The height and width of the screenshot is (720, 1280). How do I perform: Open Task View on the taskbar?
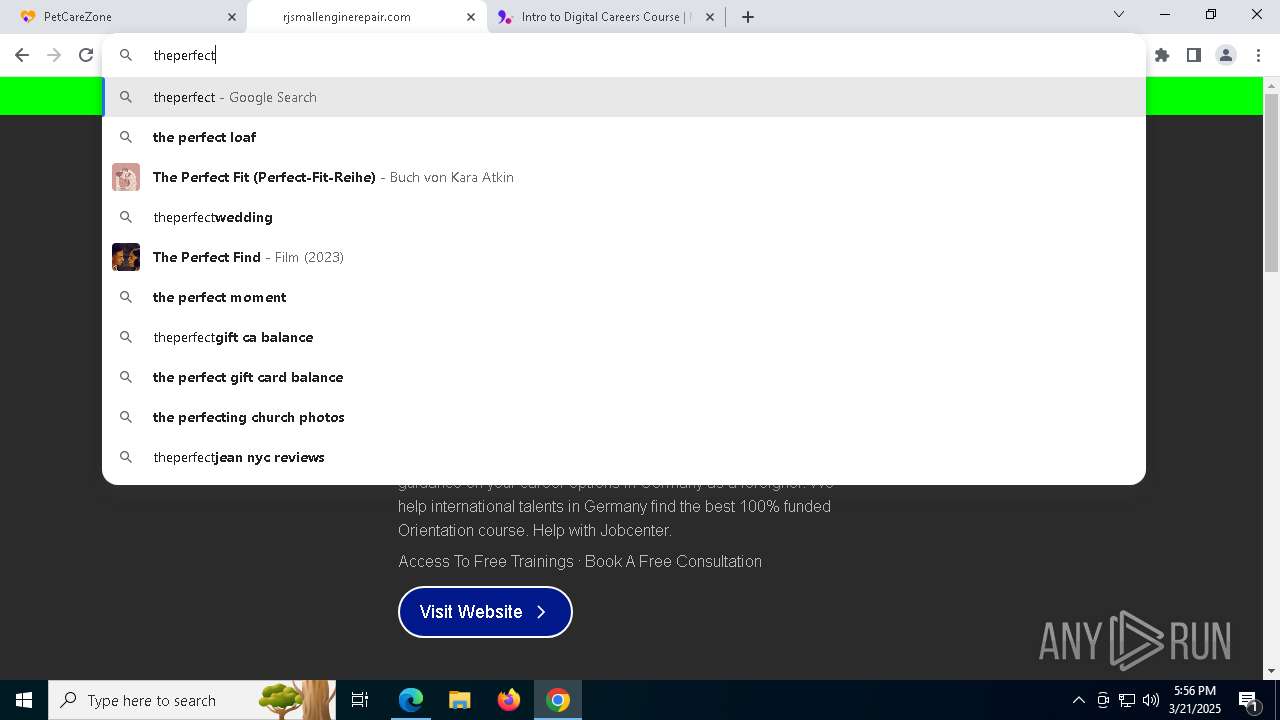[360, 700]
